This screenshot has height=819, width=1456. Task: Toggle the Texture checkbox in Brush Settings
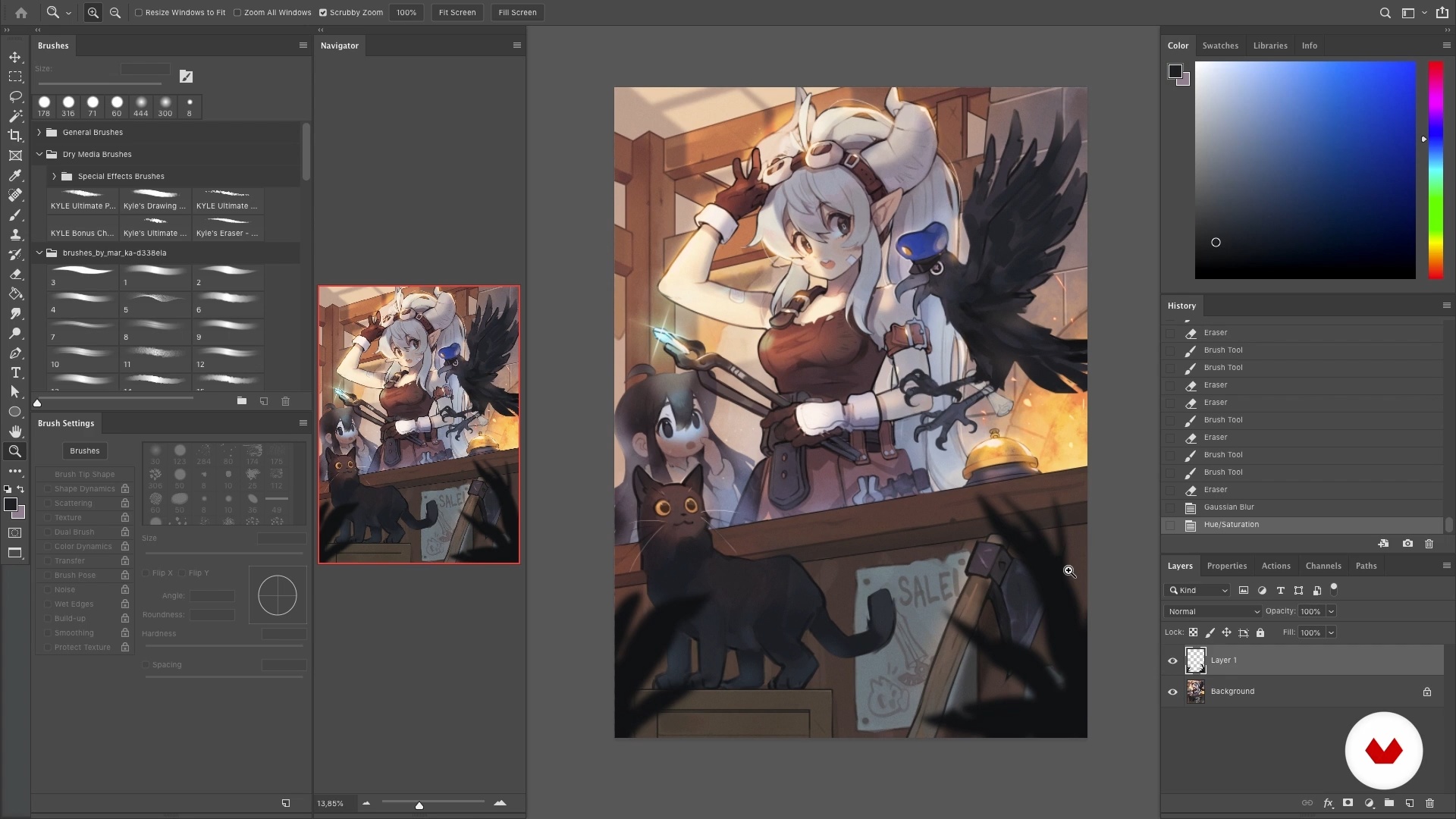coord(48,517)
